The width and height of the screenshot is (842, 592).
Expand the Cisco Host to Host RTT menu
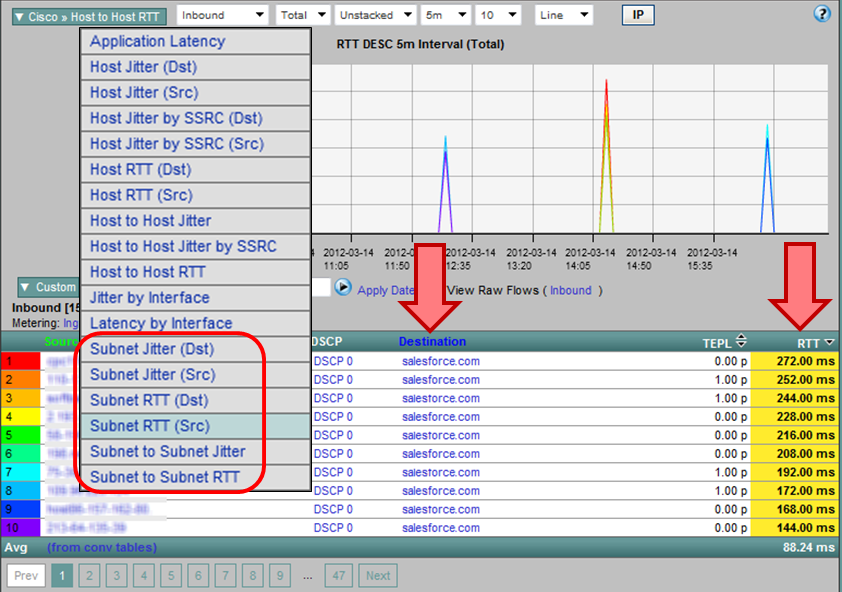coord(88,17)
